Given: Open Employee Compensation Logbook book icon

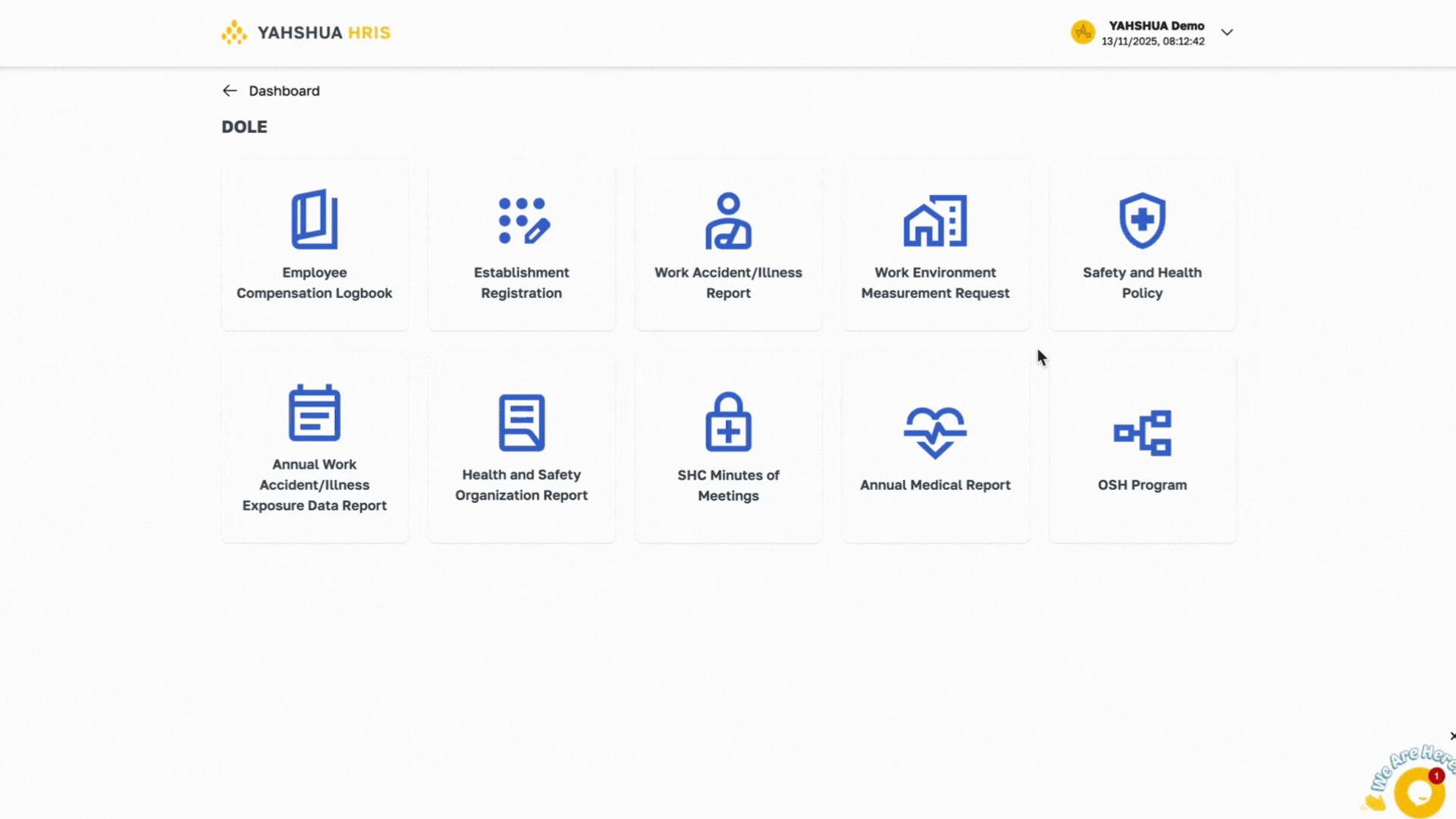Looking at the screenshot, I should pyautogui.click(x=314, y=219).
